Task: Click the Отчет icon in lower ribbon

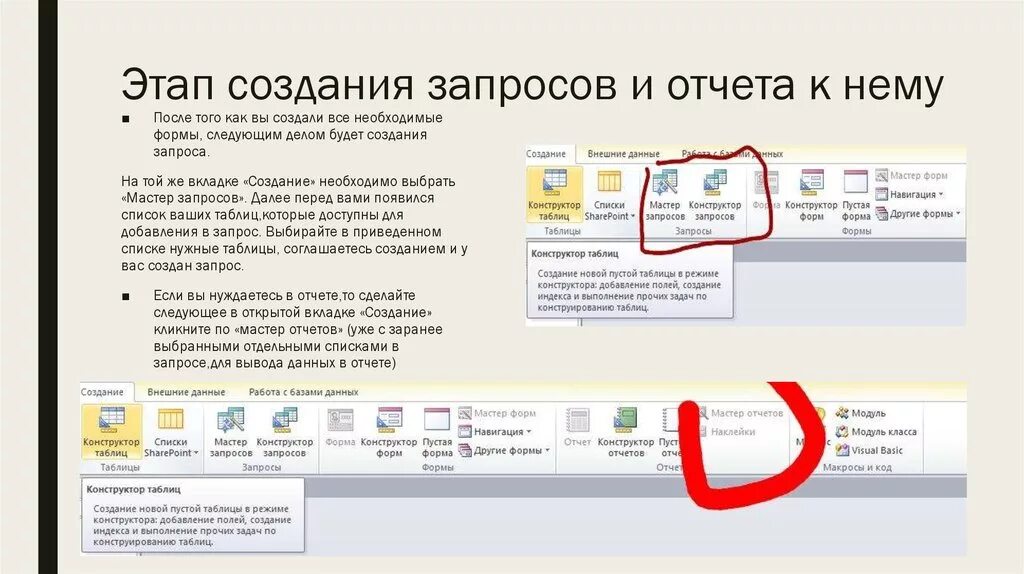Action: [x=577, y=429]
